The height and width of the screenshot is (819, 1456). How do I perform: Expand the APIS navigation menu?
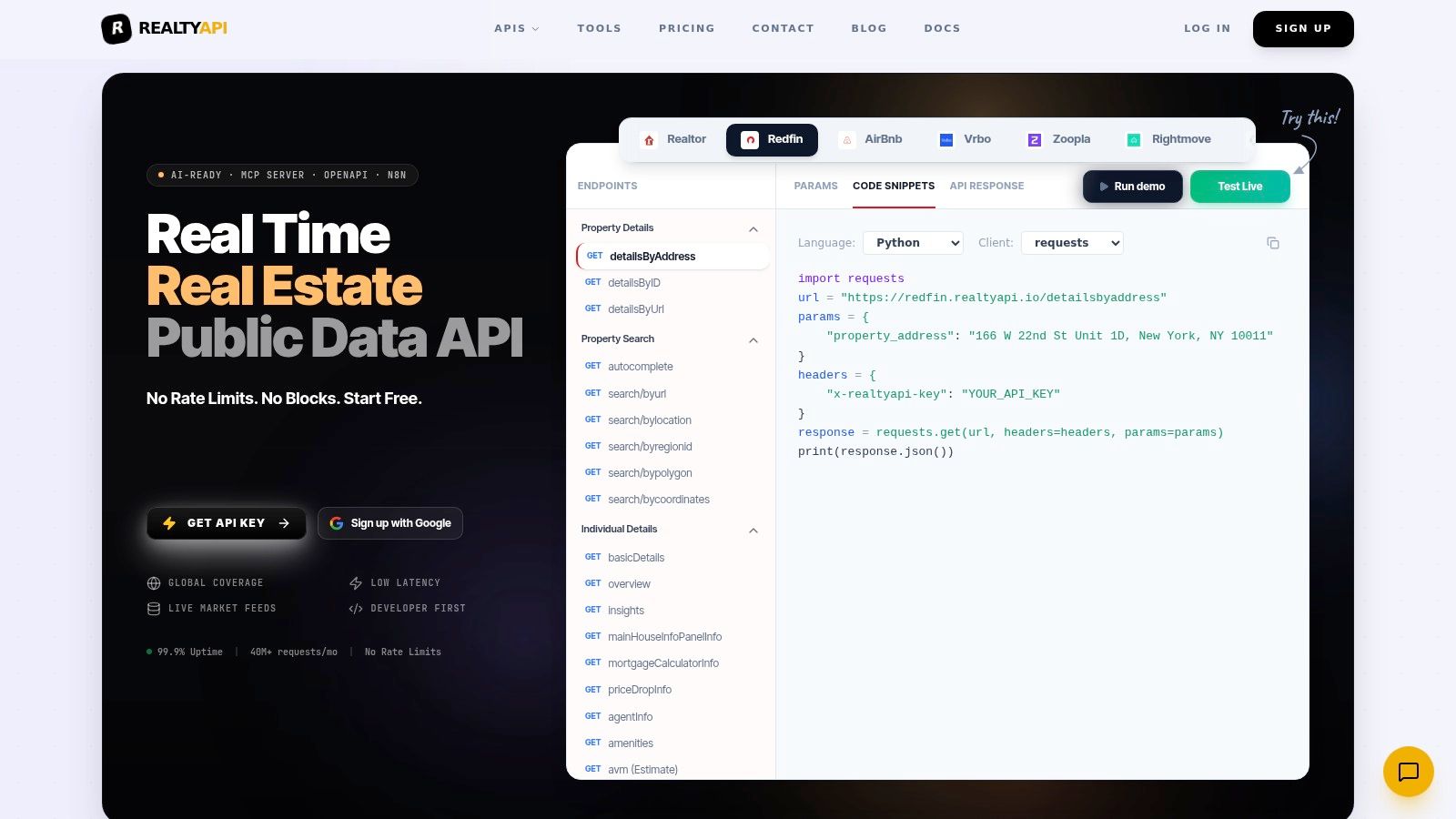pos(516,28)
